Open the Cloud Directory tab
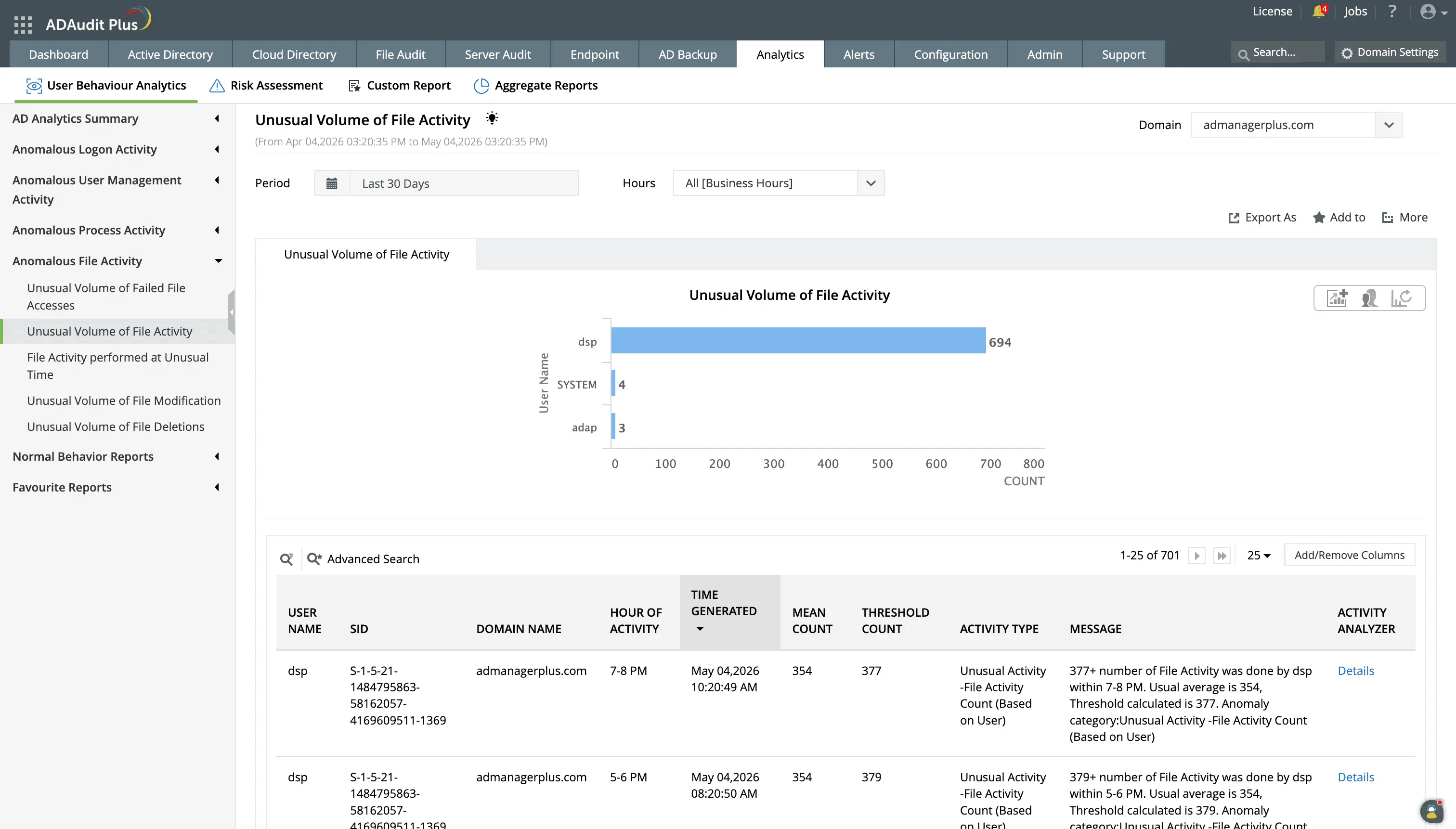 [294, 54]
